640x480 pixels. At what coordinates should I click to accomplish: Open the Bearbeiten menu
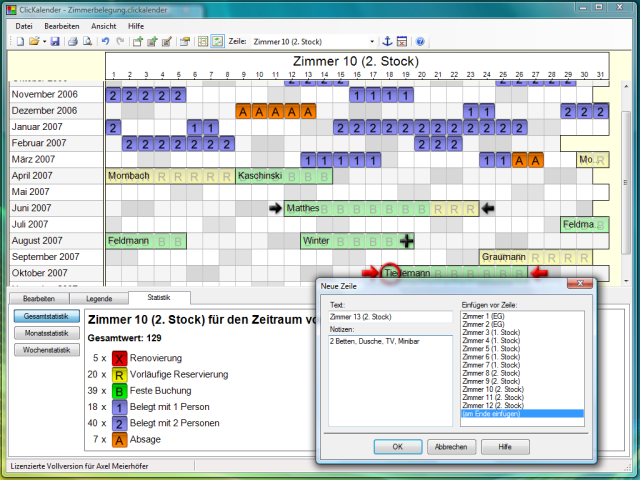coord(62,24)
